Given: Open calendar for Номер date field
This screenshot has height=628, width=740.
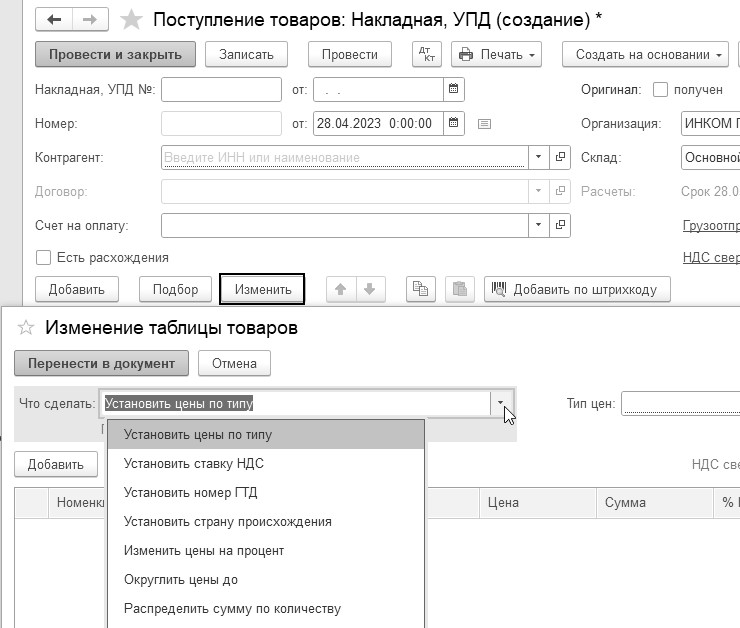Looking at the screenshot, I should pyautogui.click(x=454, y=123).
